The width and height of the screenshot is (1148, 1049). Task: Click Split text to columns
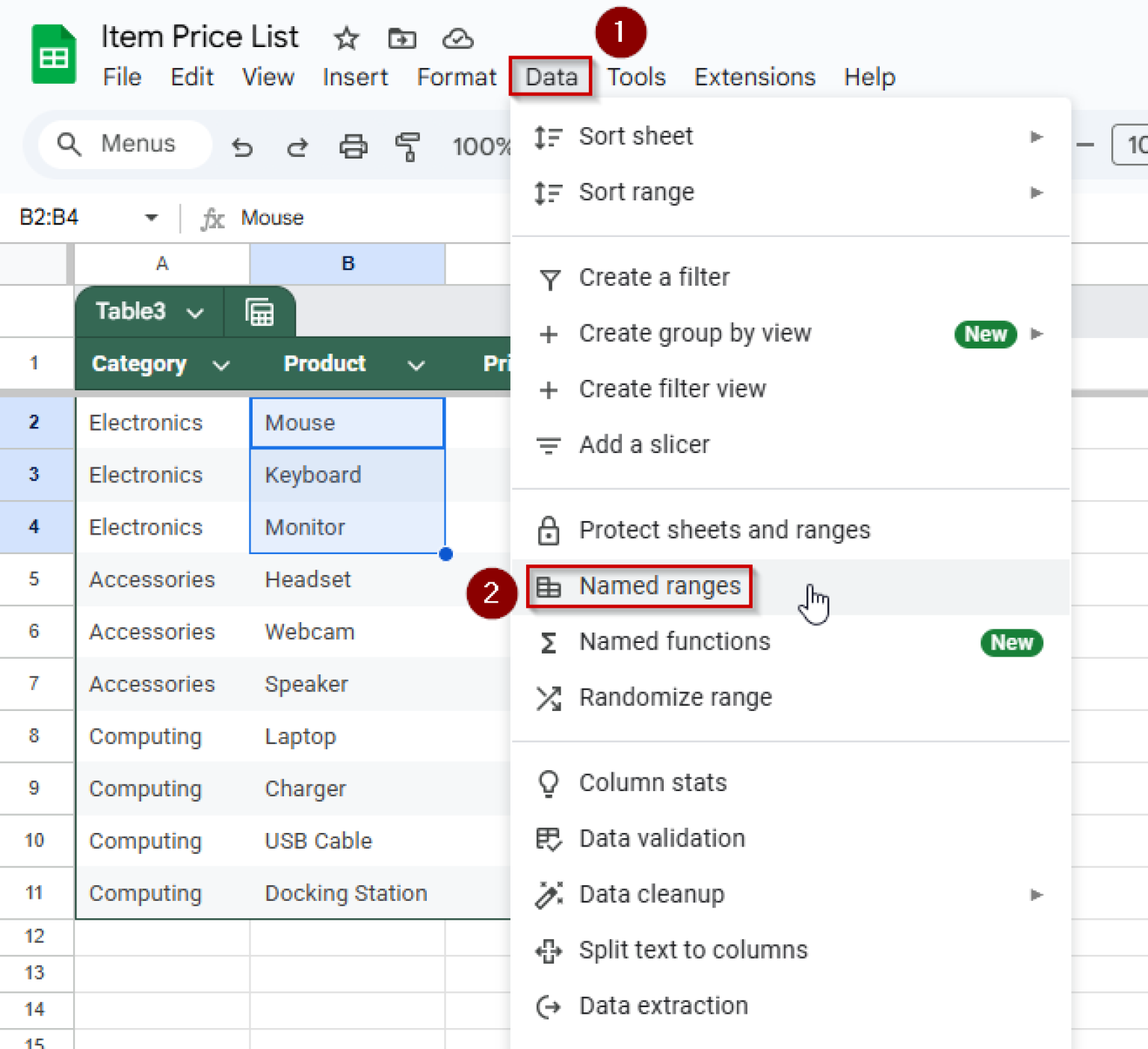[692, 950]
